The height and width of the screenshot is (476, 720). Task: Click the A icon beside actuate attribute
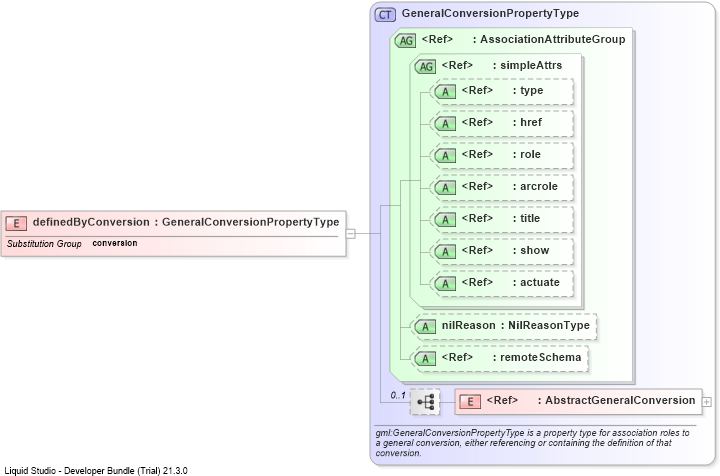tap(445, 284)
